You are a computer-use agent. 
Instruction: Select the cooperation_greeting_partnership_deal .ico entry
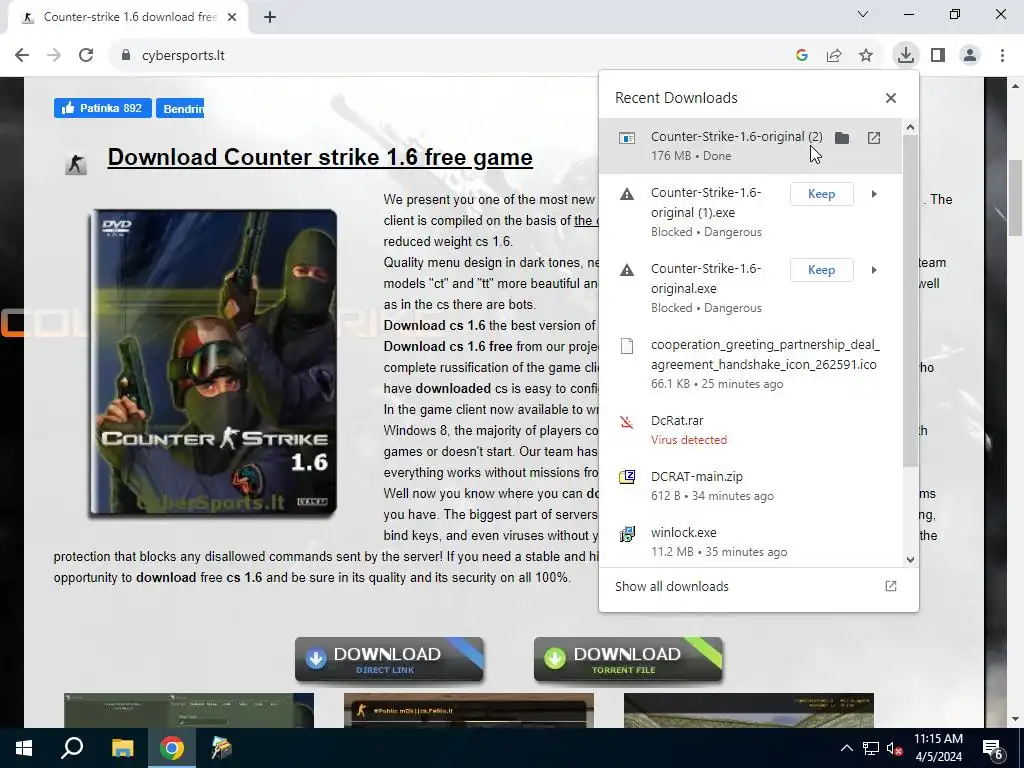[750, 364]
